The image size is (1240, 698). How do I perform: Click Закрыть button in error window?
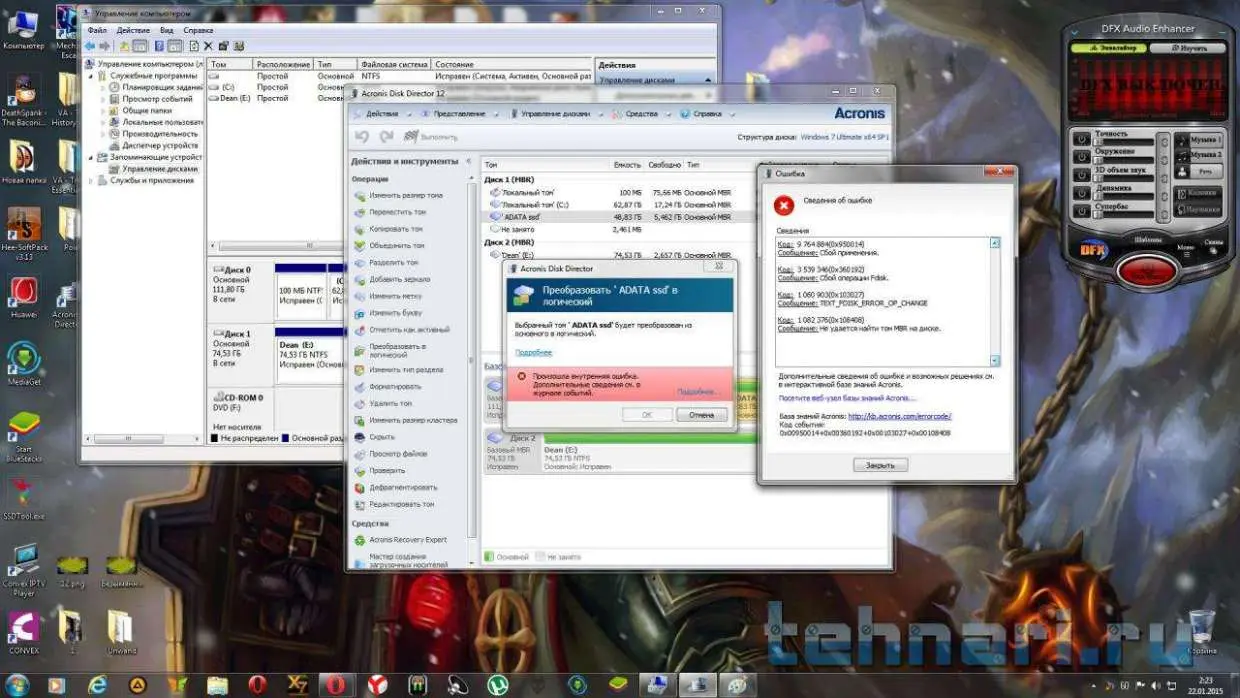tap(880, 465)
